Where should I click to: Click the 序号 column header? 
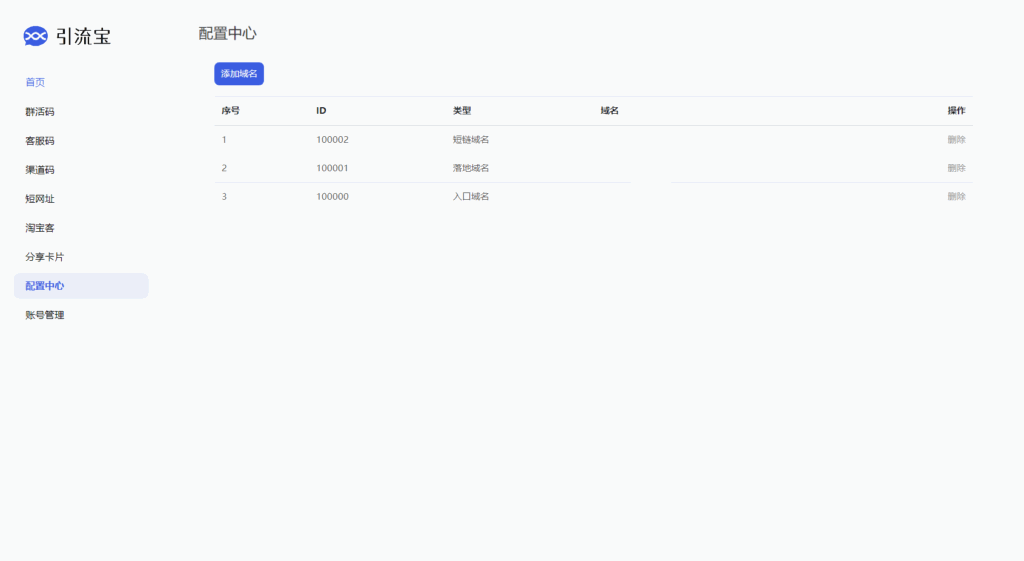pos(230,111)
